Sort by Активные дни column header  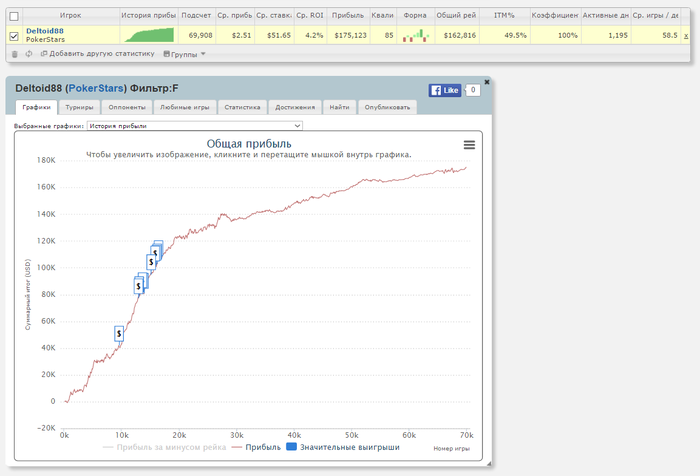click(x=605, y=15)
